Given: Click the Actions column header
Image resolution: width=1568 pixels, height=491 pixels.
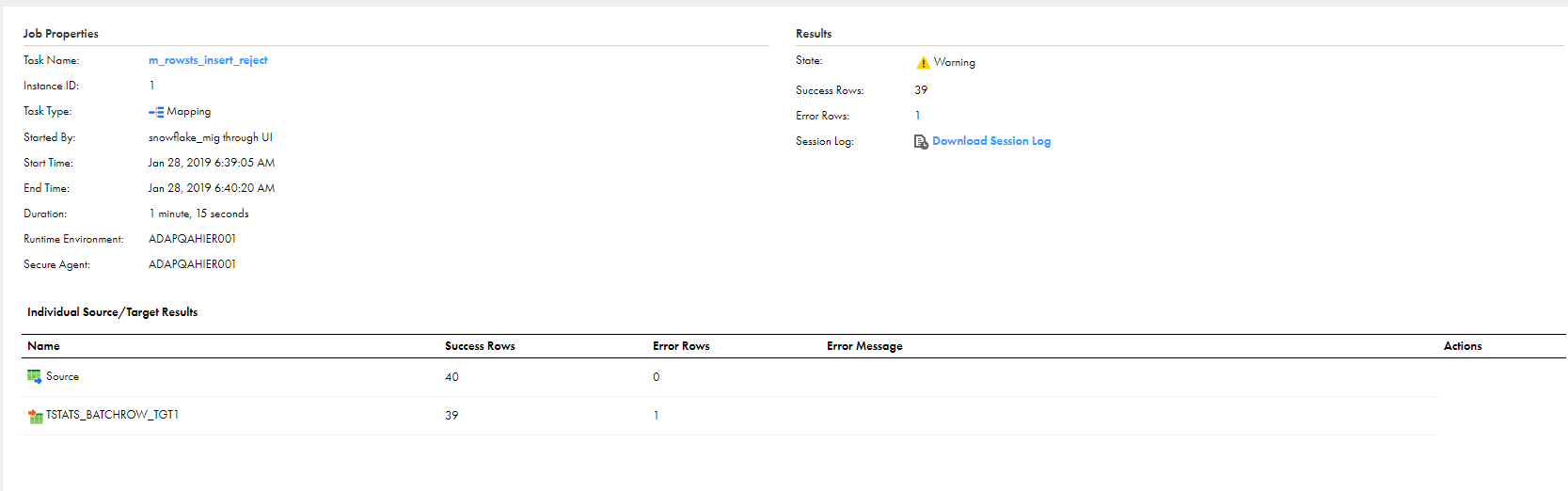Looking at the screenshot, I should click(x=1463, y=346).
